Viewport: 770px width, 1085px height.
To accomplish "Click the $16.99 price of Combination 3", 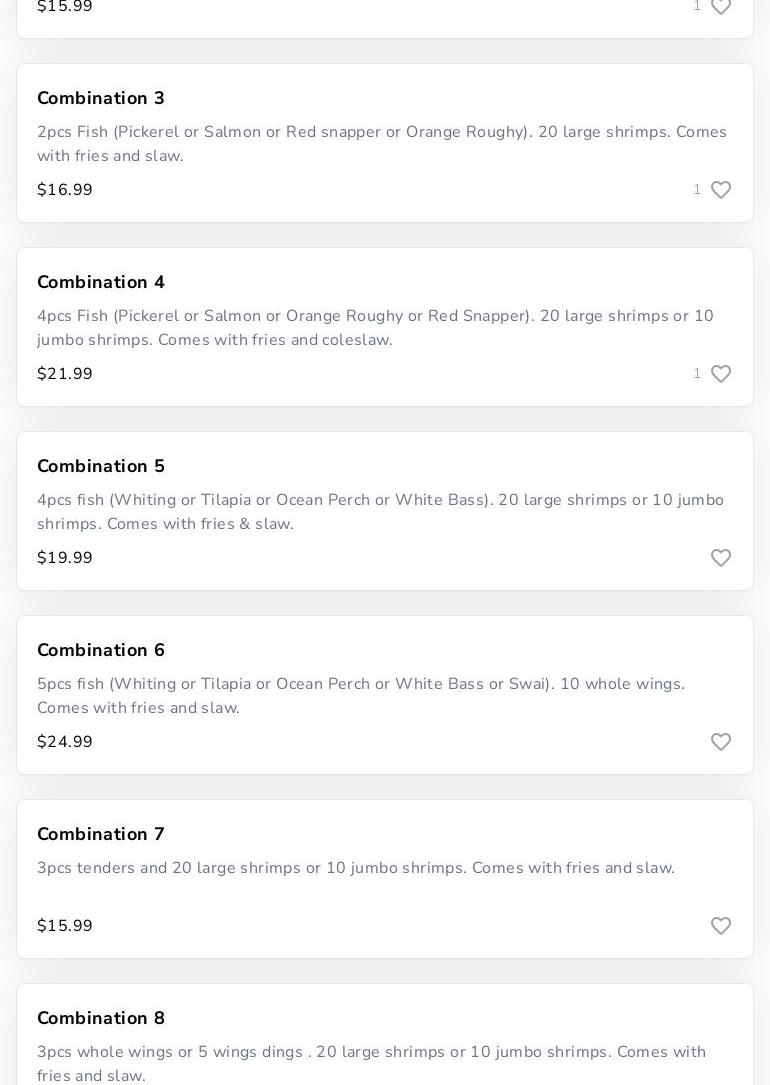I will coord(65,190).
